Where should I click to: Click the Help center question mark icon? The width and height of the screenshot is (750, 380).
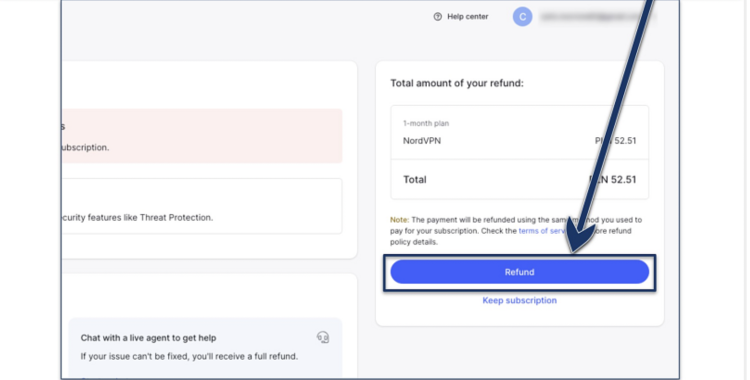(437, 17)
